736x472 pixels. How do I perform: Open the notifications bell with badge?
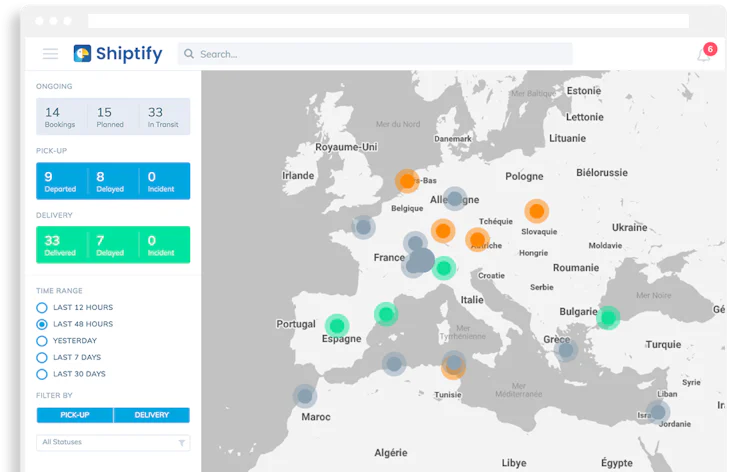tap(705, 54)
